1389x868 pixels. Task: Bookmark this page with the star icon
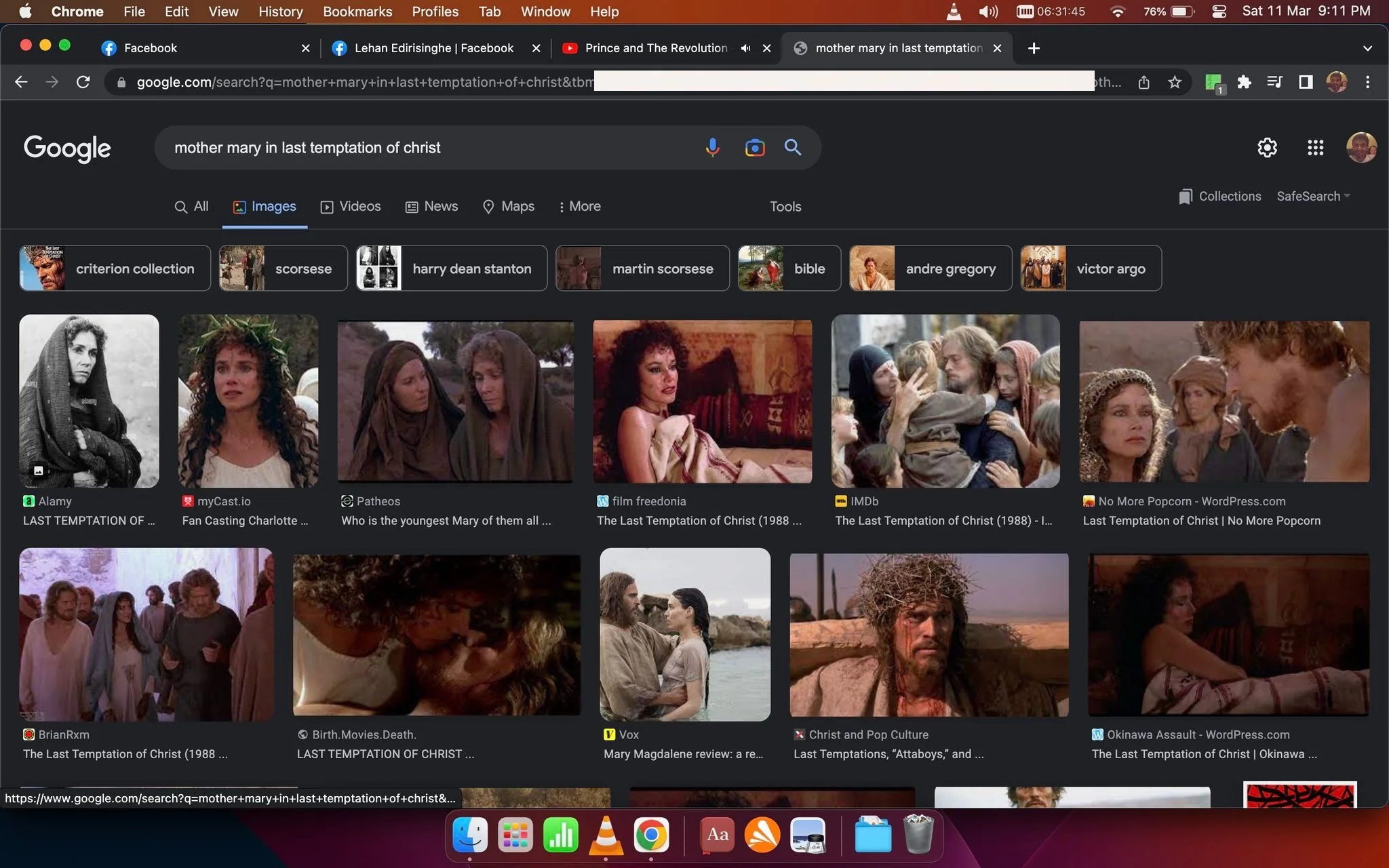(1175, 82)
